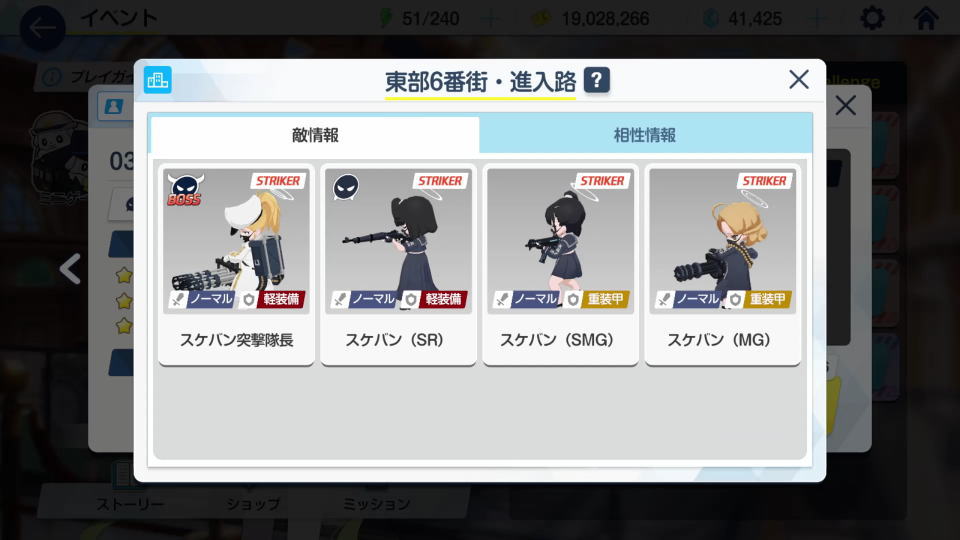This screenshot has height=540, width=960.
Task: Click the shield icon beside 重装甲 on スケバン（SMG）
Action: [573, 299]
